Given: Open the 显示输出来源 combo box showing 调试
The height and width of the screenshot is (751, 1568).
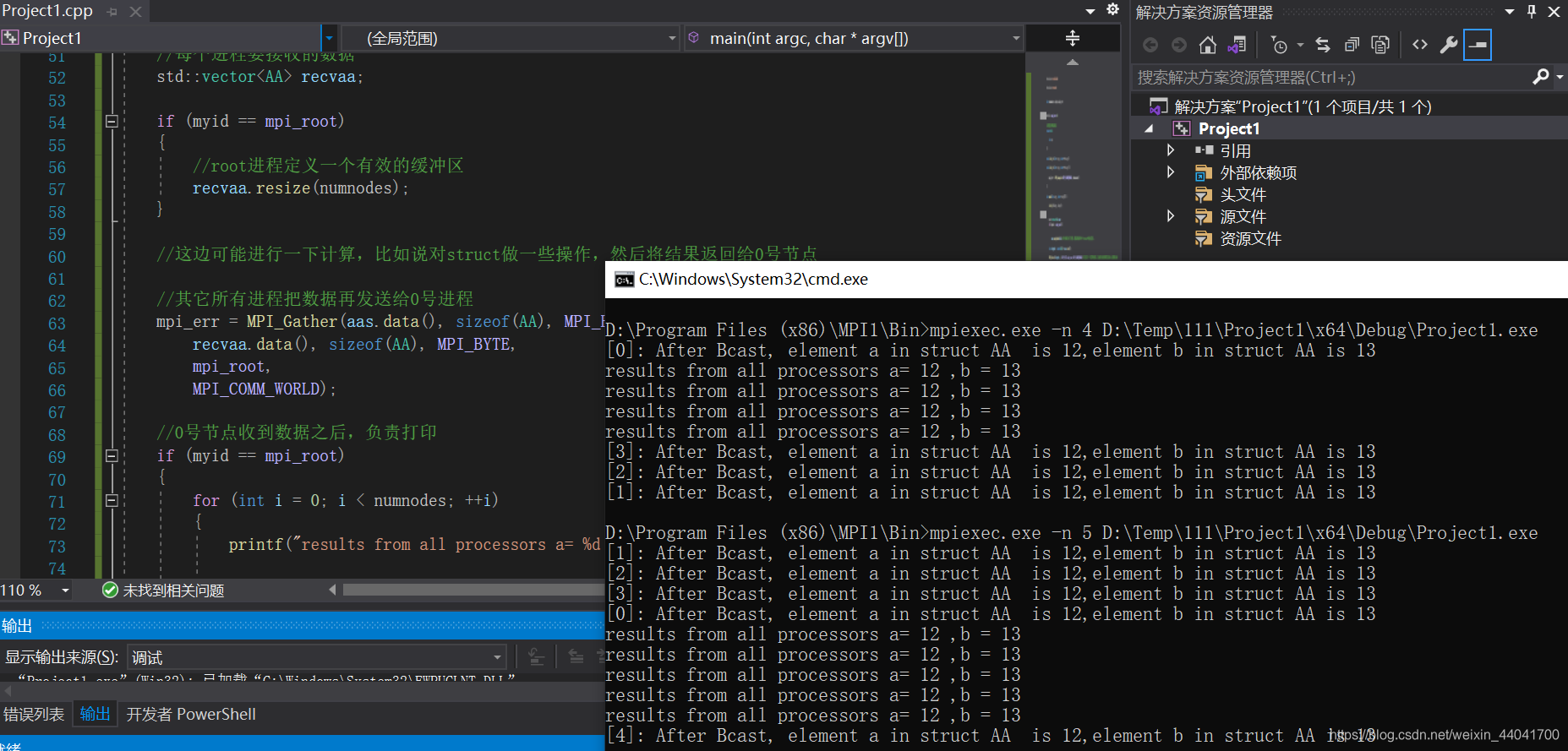Looking at the screenshot, I should [317, 657].
